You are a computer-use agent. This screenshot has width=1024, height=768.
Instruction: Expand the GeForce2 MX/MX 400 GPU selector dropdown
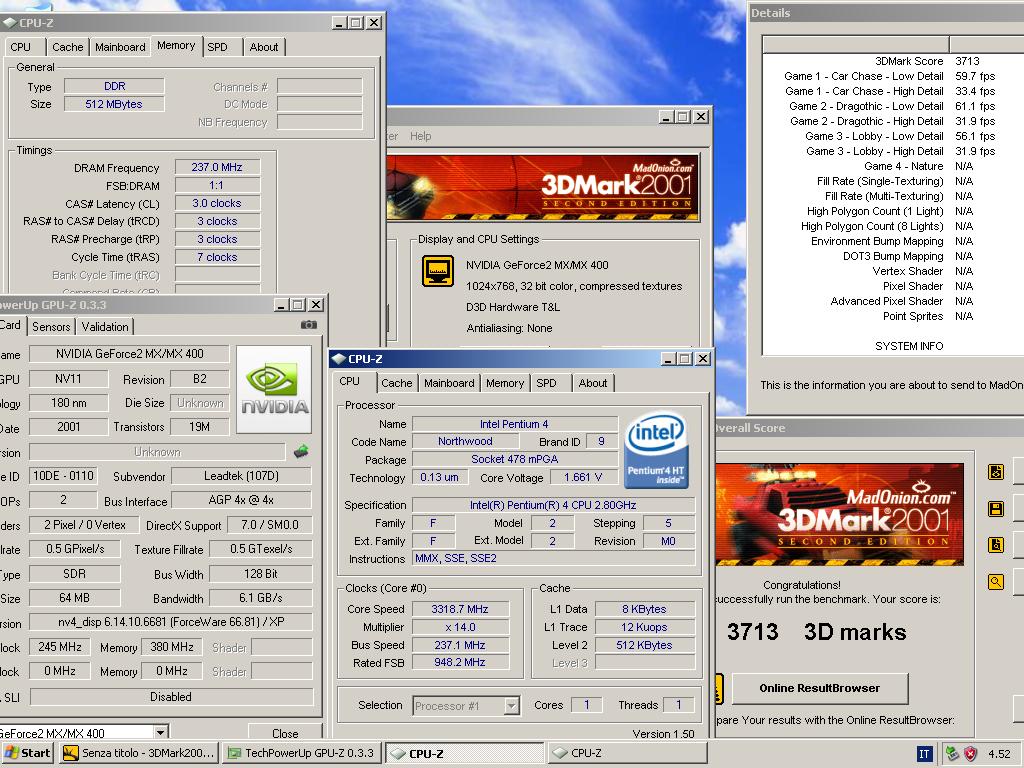click(161, 732)
